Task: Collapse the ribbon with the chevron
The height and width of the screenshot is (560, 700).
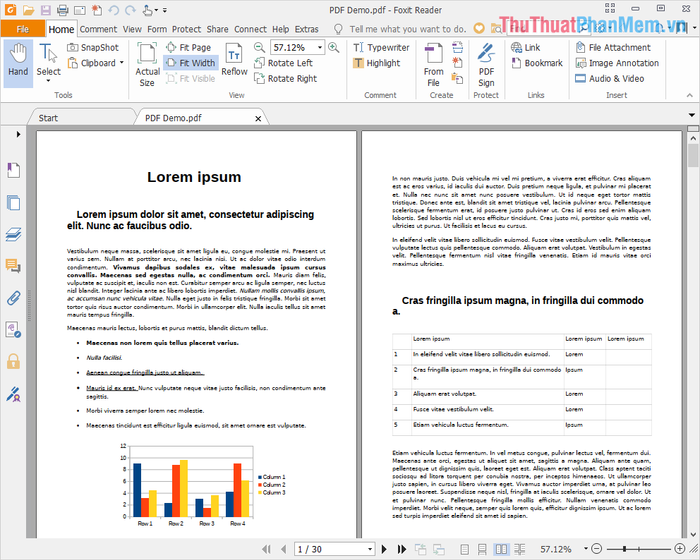Action: point(690,95)
